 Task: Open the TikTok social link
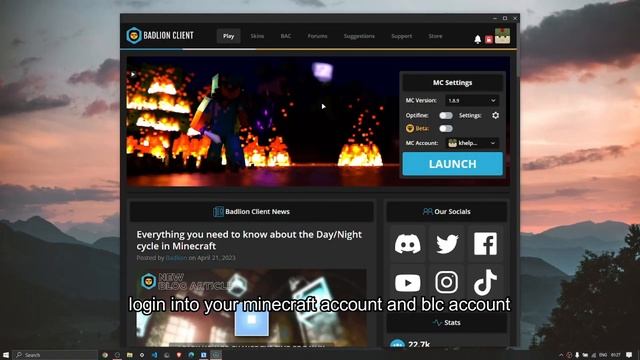pyautogui.click(x=485, y=282)
